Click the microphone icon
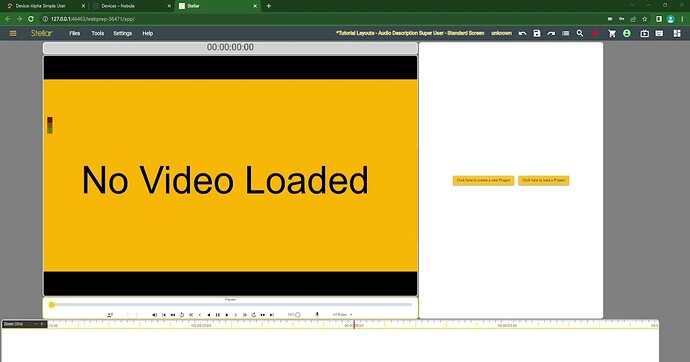This screenshot has height=362, width=690. click(x=317, y=314)
